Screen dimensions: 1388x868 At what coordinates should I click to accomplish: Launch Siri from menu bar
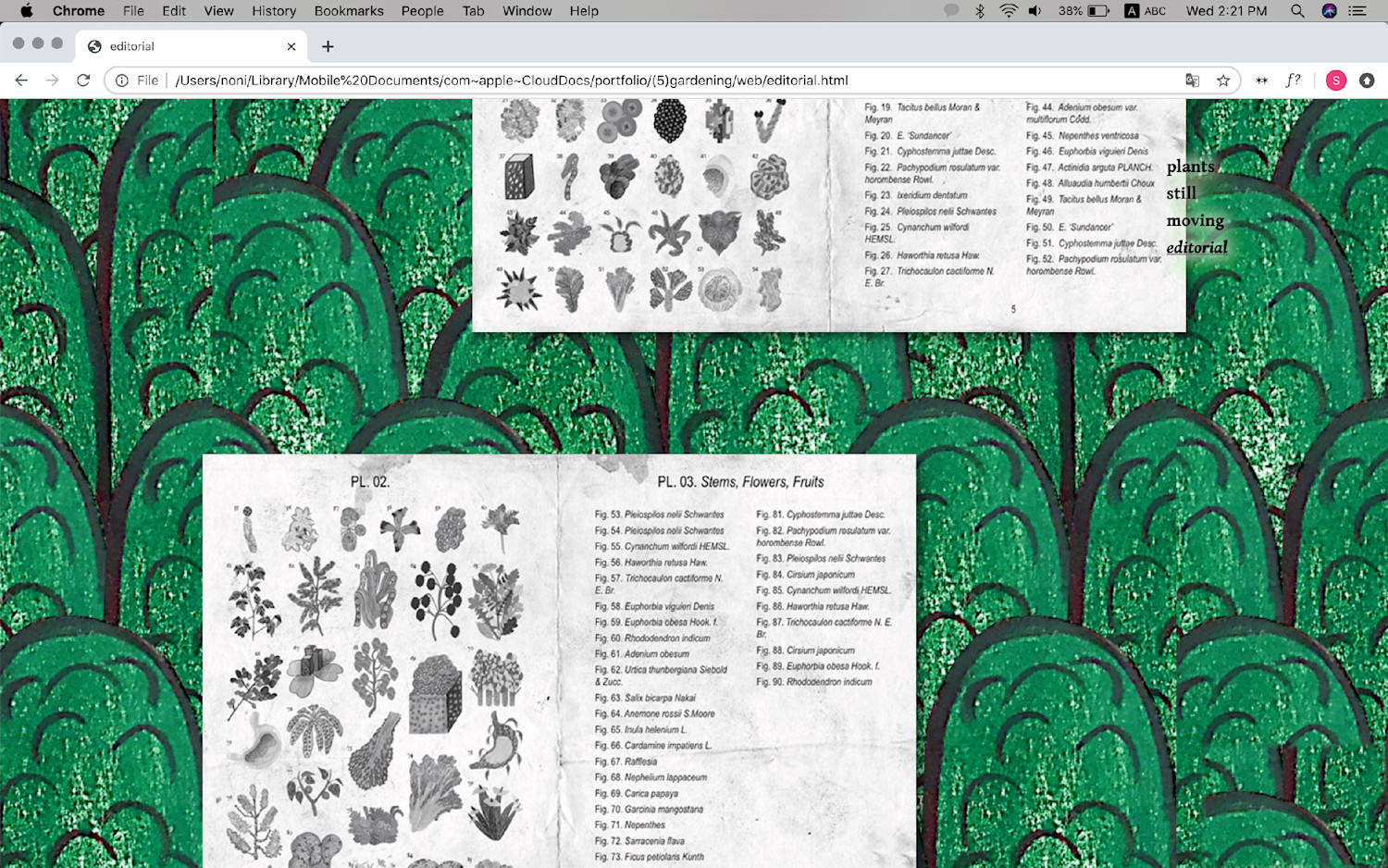coord(1330,11)
